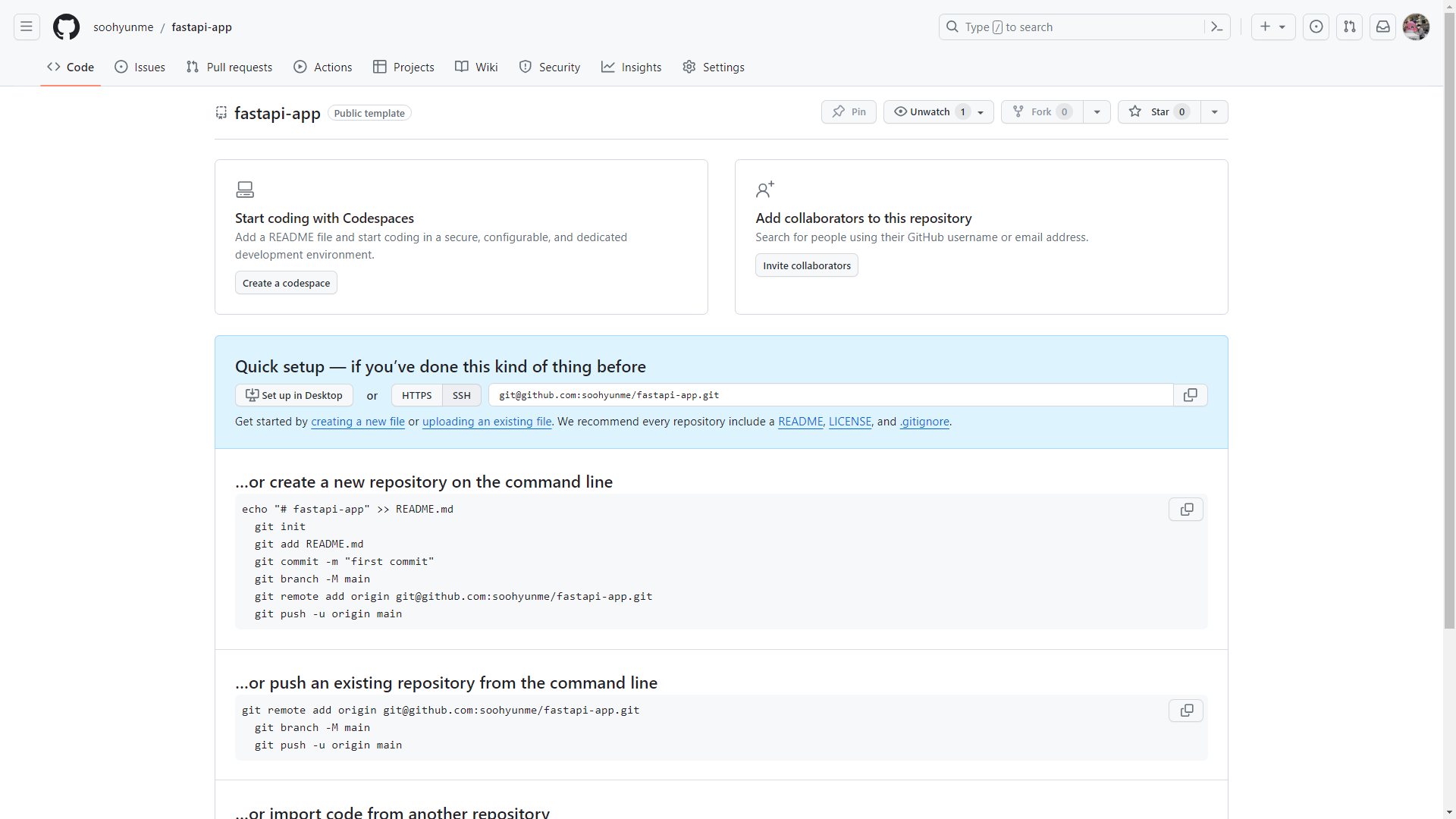Switch to the Code tab
The width and height of the screenshot is (1456, 819).
(71, 67)
